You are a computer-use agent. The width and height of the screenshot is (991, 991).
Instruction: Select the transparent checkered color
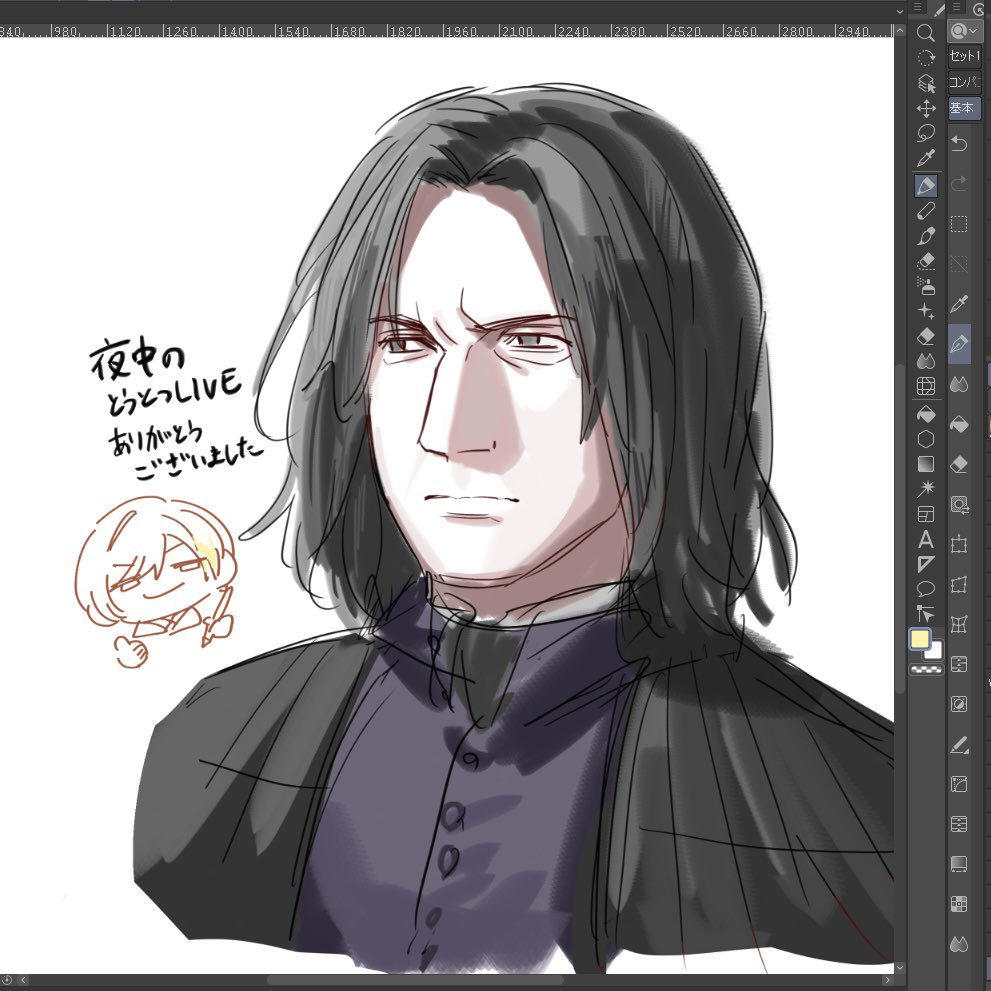tap(926, 669)
